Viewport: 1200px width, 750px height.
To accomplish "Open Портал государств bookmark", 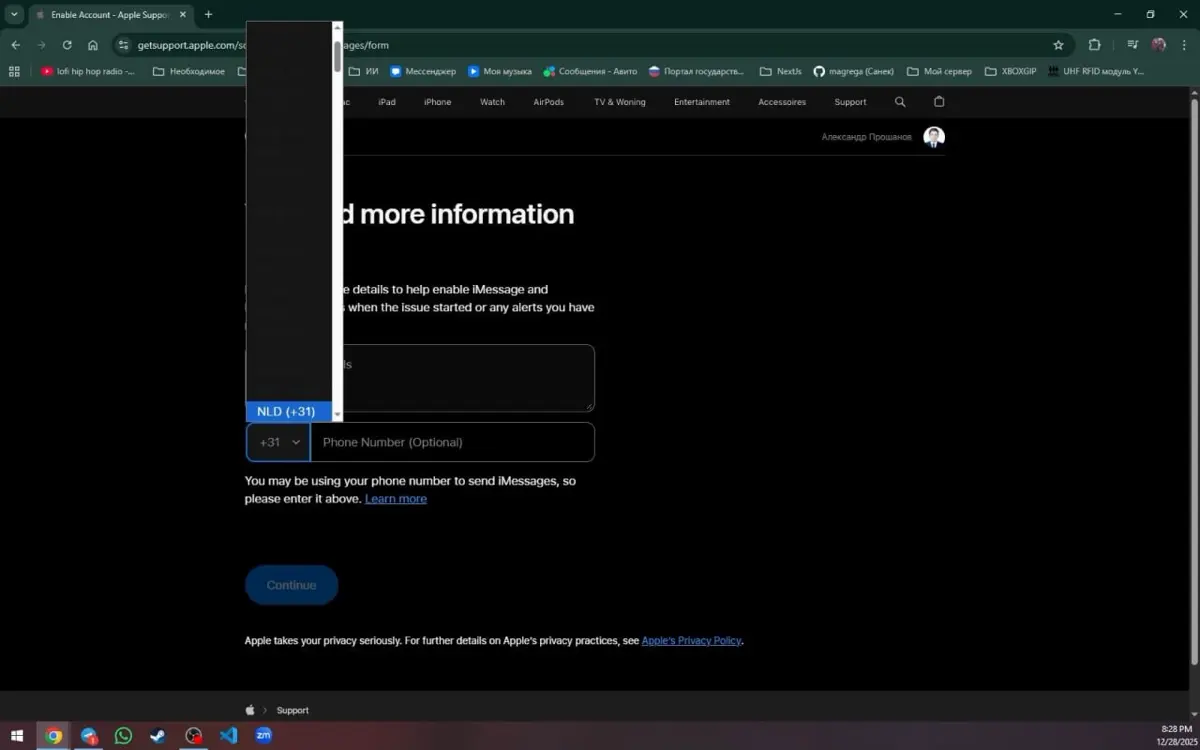I will (x=696, y=71).
